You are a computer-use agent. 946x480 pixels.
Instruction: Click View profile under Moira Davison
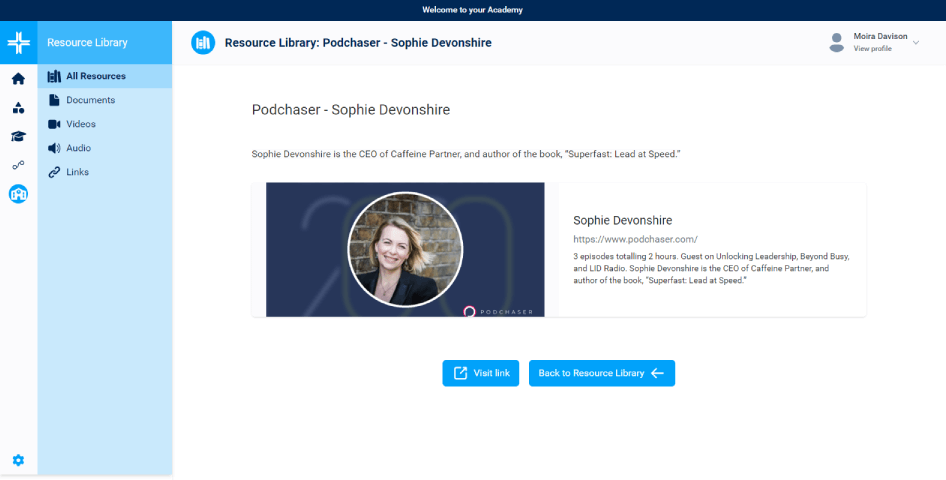(872, 49)
